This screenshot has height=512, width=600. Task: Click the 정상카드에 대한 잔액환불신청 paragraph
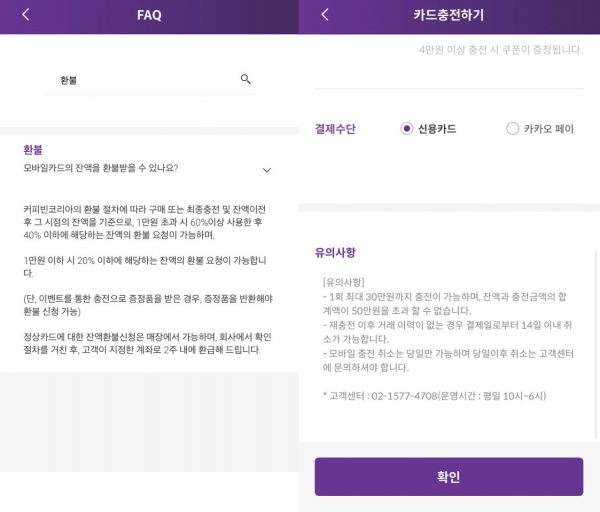[147, 343]
